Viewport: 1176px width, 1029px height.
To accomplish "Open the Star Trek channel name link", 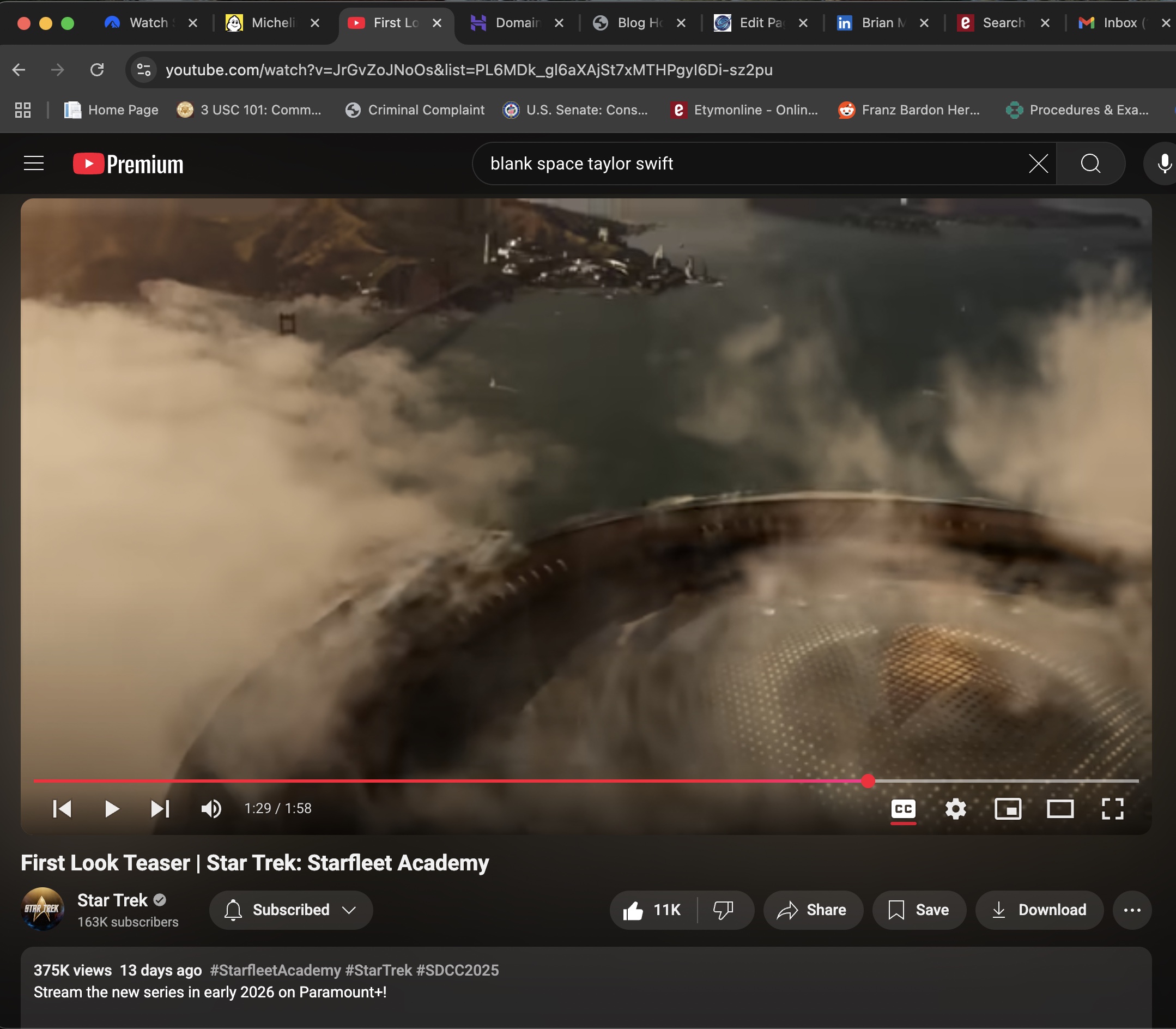I will tap(113, 900).
